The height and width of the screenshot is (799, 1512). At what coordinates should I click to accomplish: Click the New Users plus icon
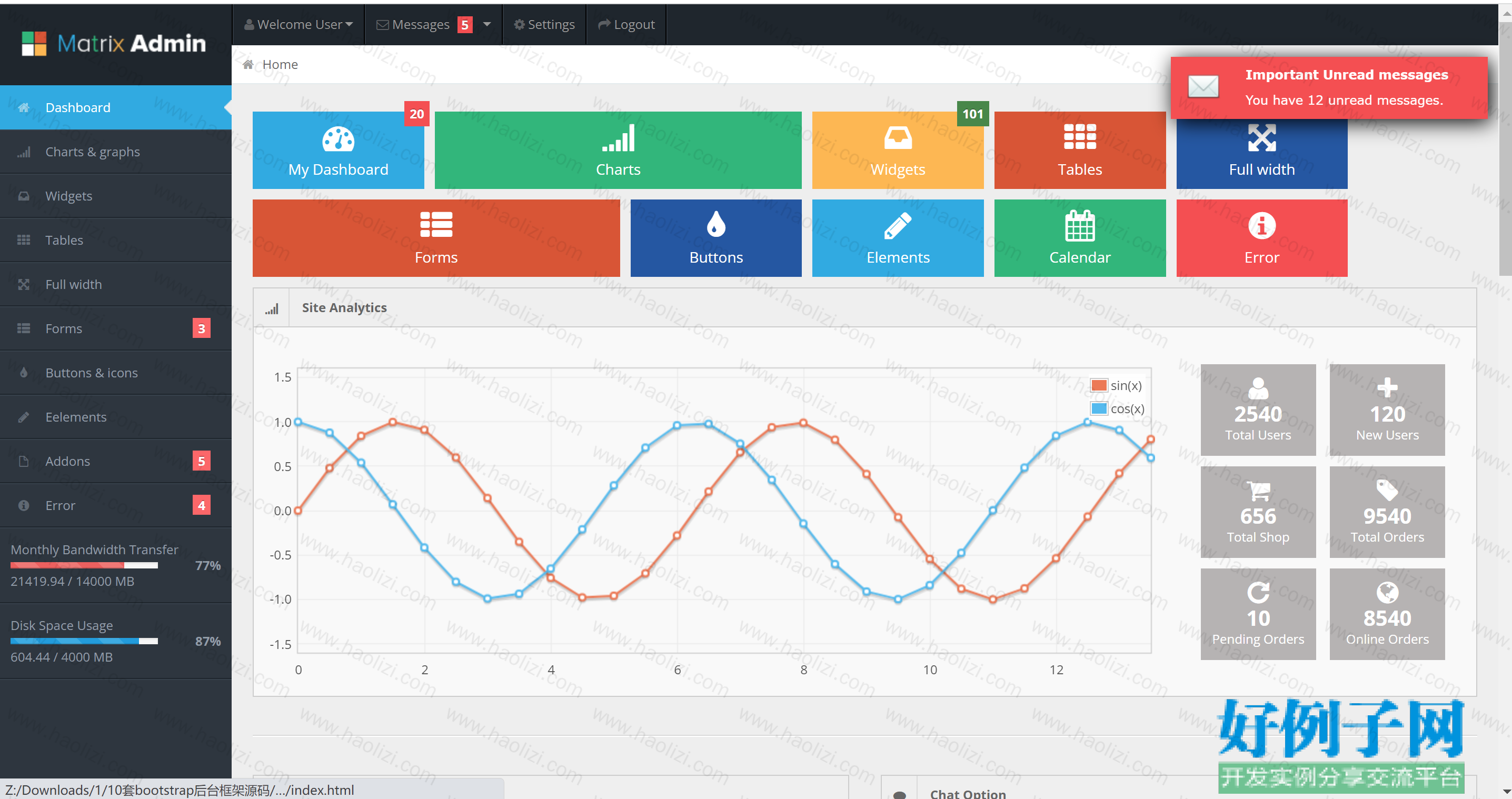pyautogui.click(x=1388, y=388)
